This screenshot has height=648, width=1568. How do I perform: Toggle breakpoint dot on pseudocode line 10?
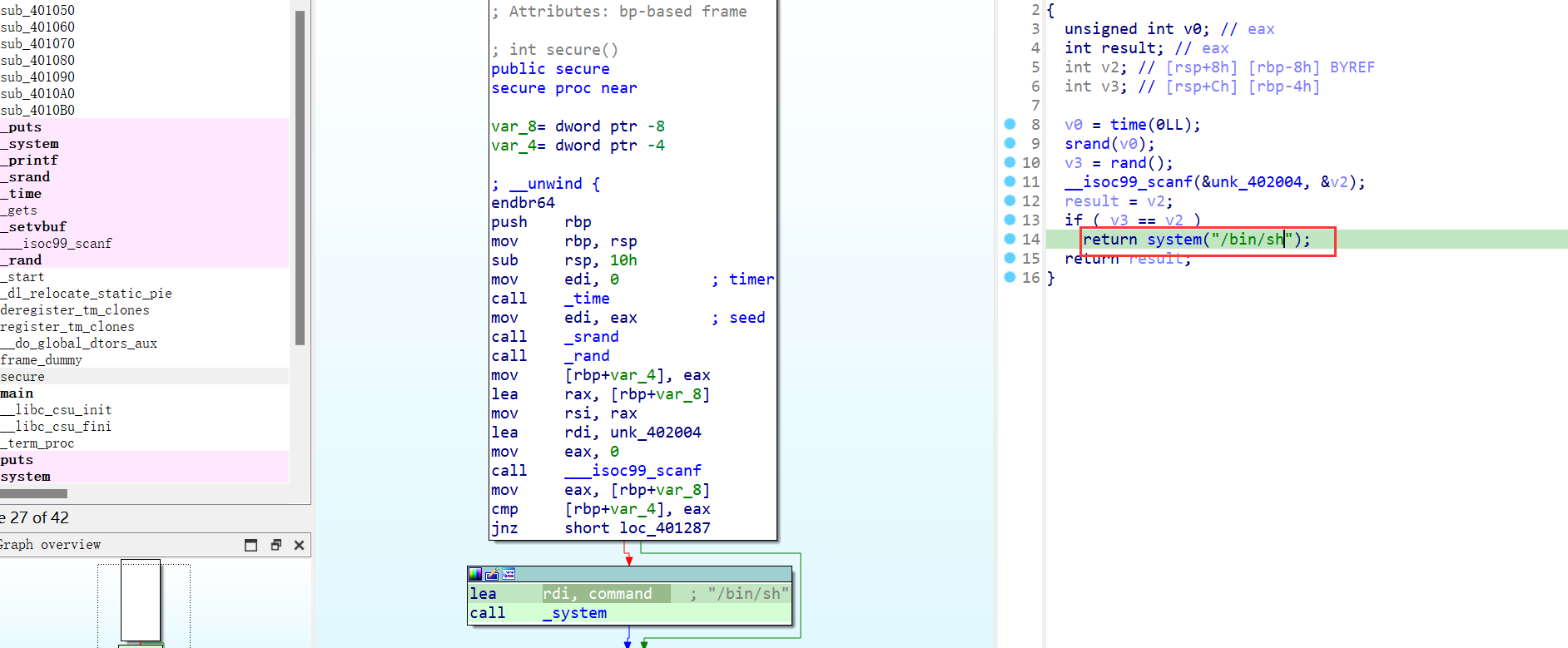pyautogui.click(x=1010, y=162)
